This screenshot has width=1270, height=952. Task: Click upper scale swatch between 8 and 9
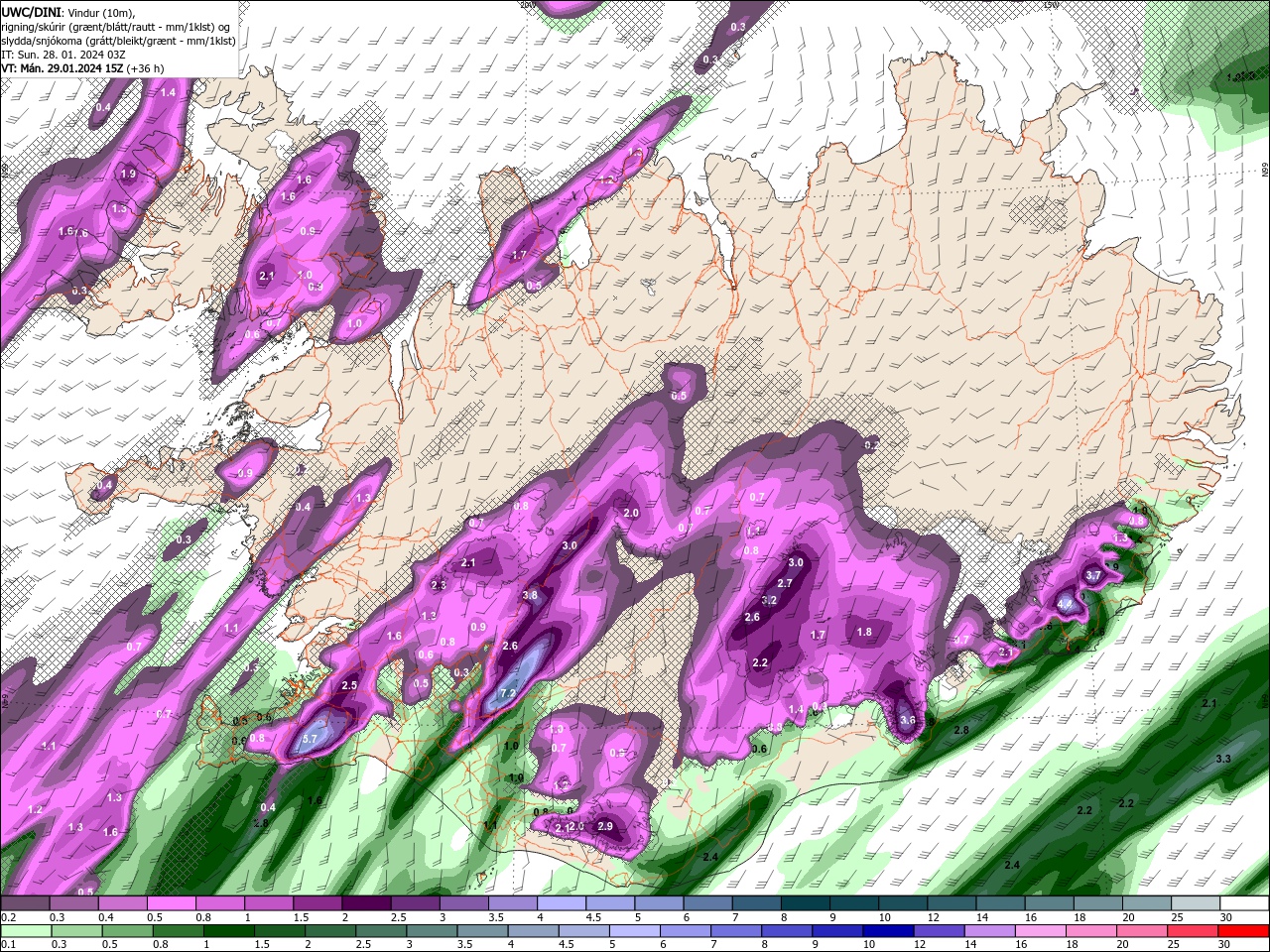click(804, 903)
